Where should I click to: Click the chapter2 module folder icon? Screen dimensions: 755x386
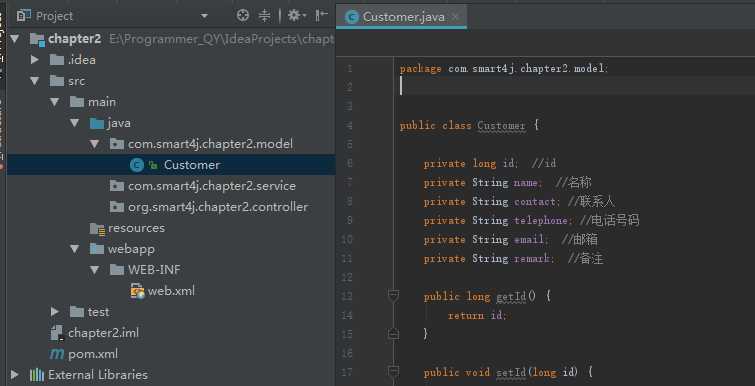pyautogui.click(x=37, y=39)
